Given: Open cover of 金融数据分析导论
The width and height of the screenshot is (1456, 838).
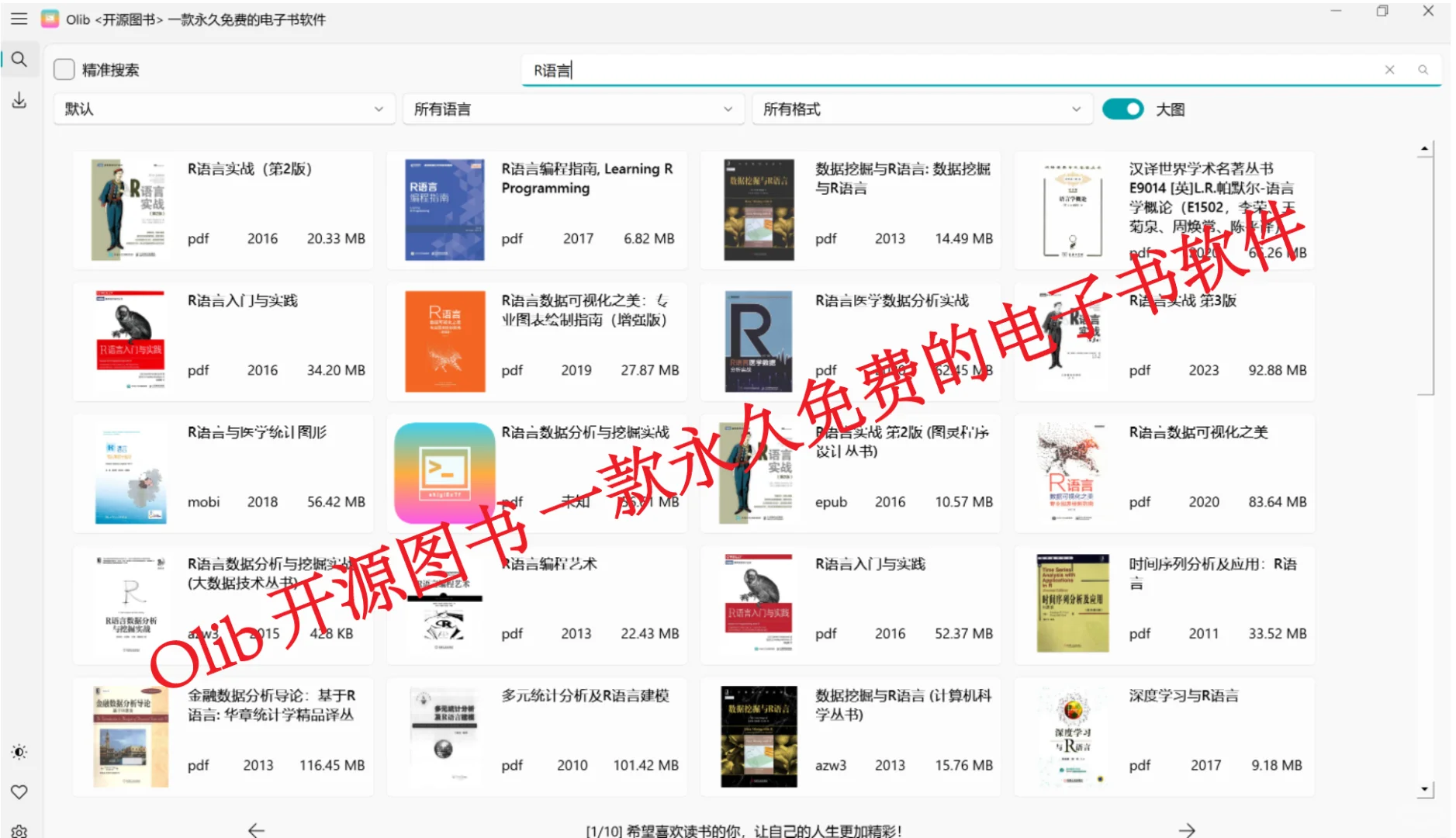Looking at the screenshot, I should click(x=130, y=736).
